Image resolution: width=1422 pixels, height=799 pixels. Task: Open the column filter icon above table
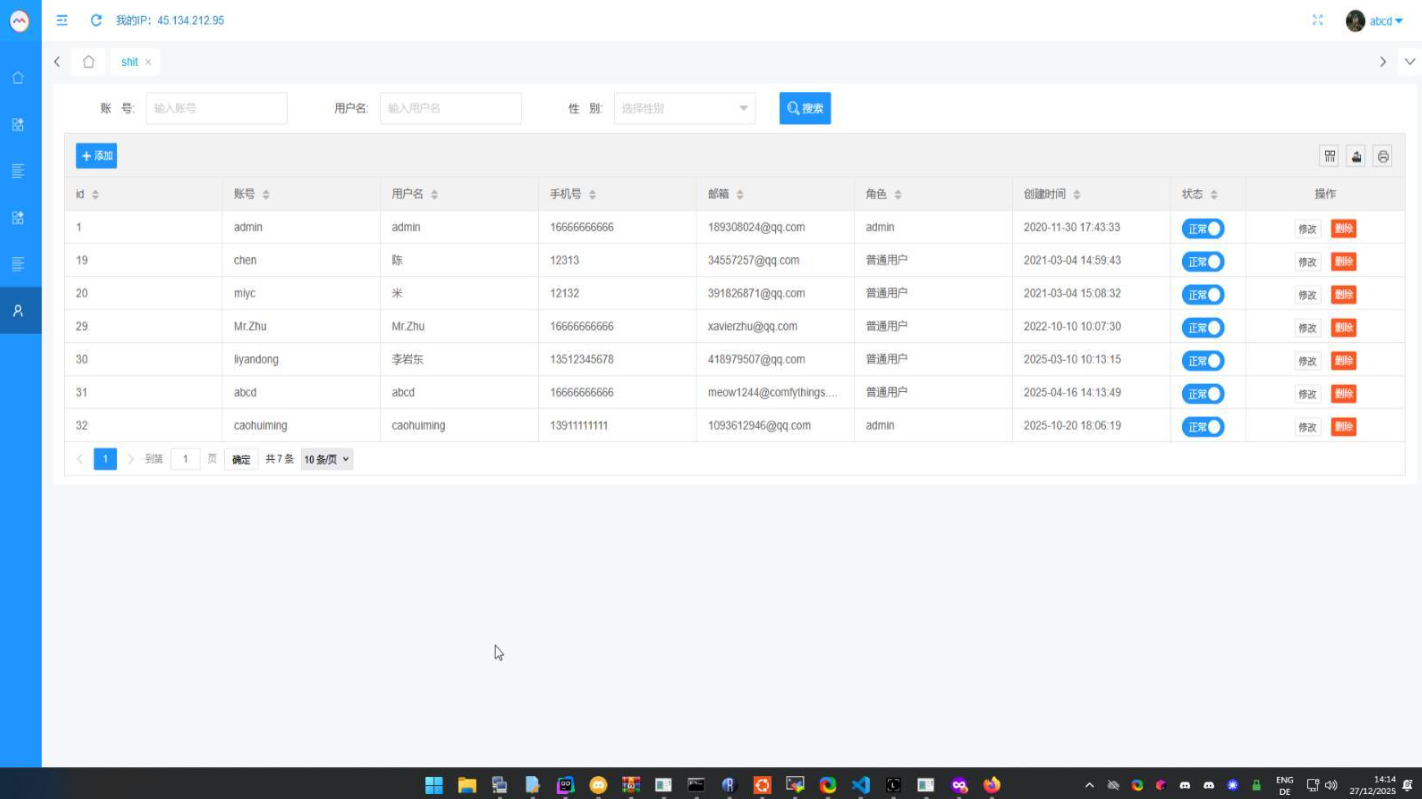pyautogui.click(x=1329, y=156)
